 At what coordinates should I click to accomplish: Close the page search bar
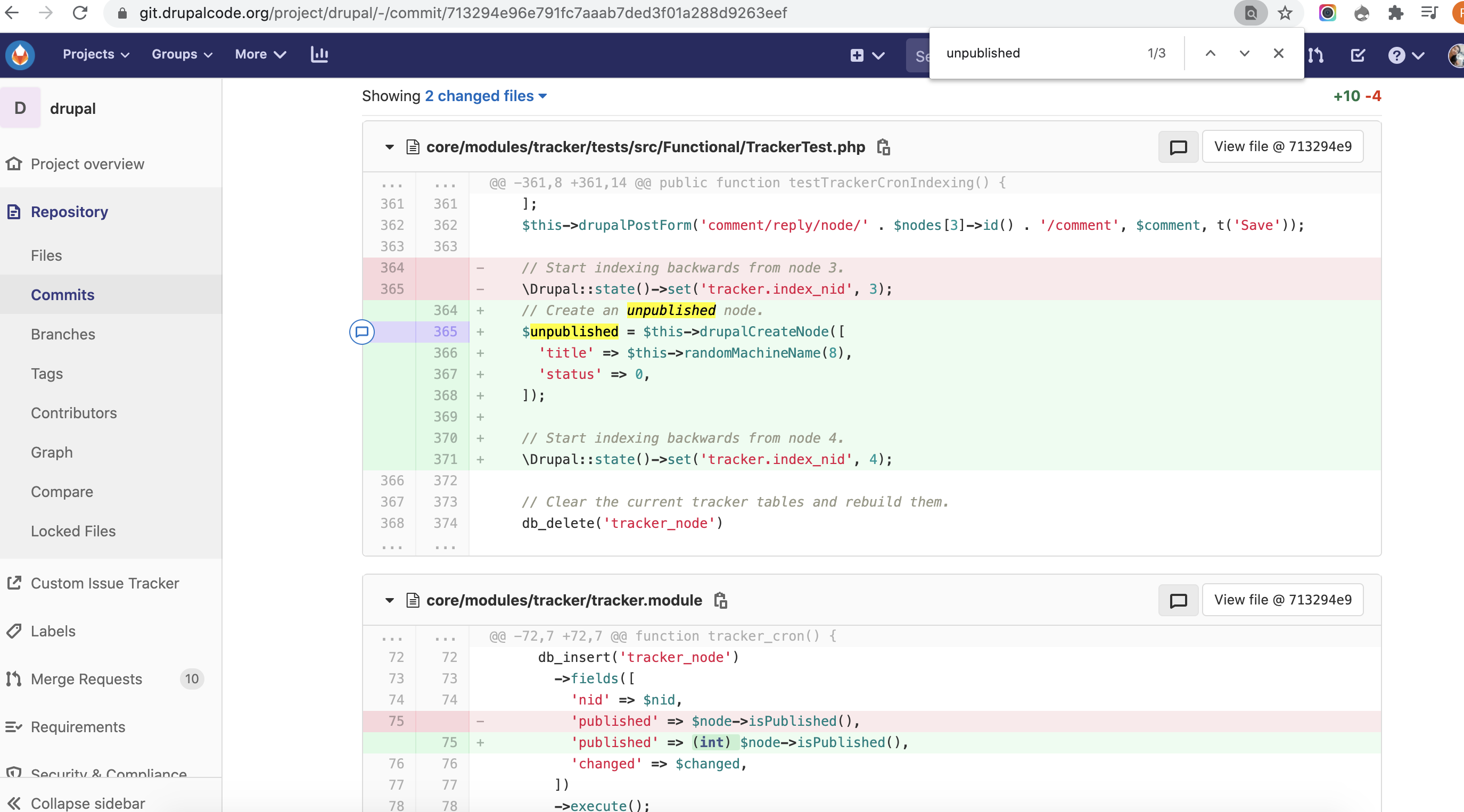[1279, 53]
